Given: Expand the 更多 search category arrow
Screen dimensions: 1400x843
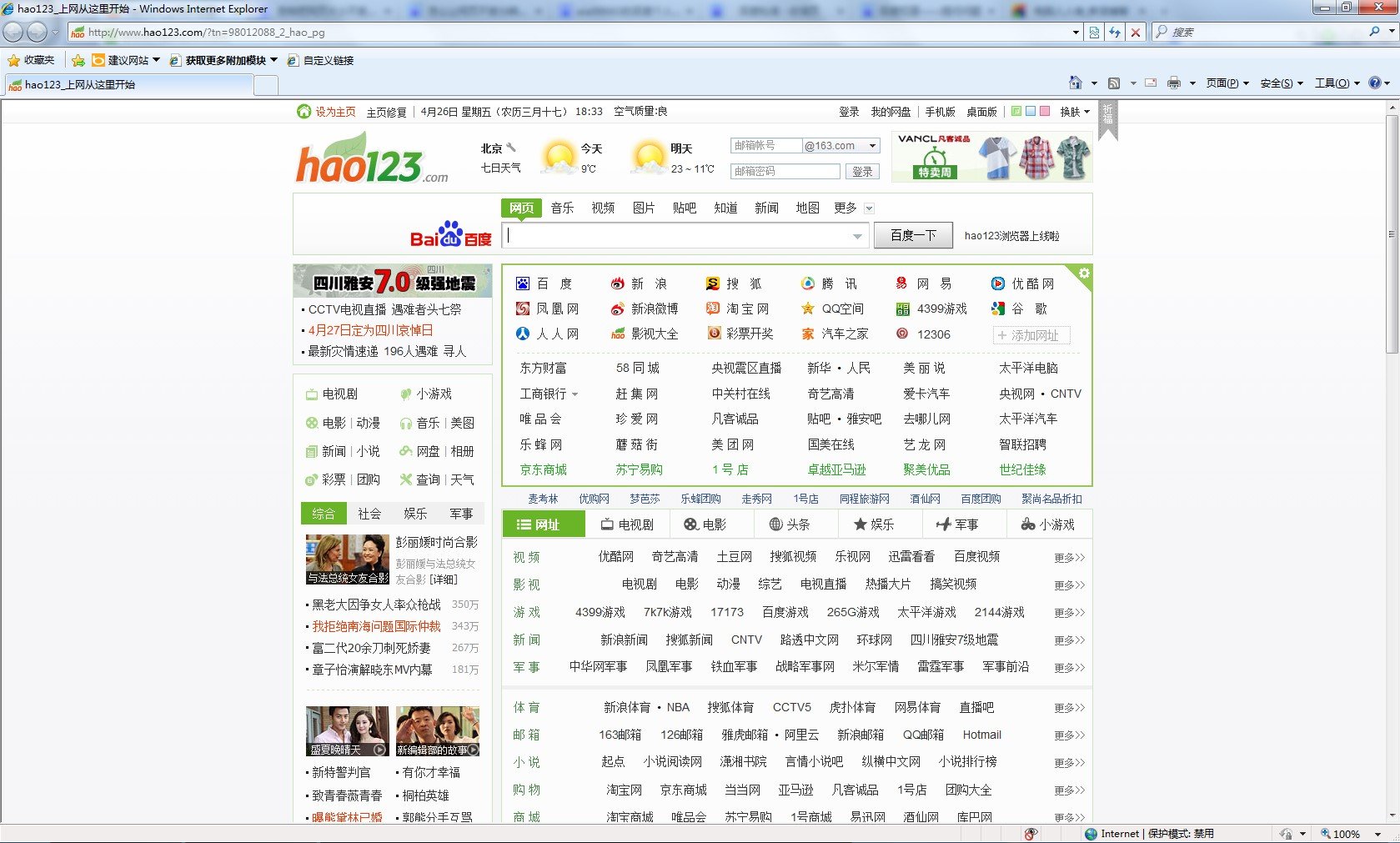Looking at the screenshot, I should [869, 208].
